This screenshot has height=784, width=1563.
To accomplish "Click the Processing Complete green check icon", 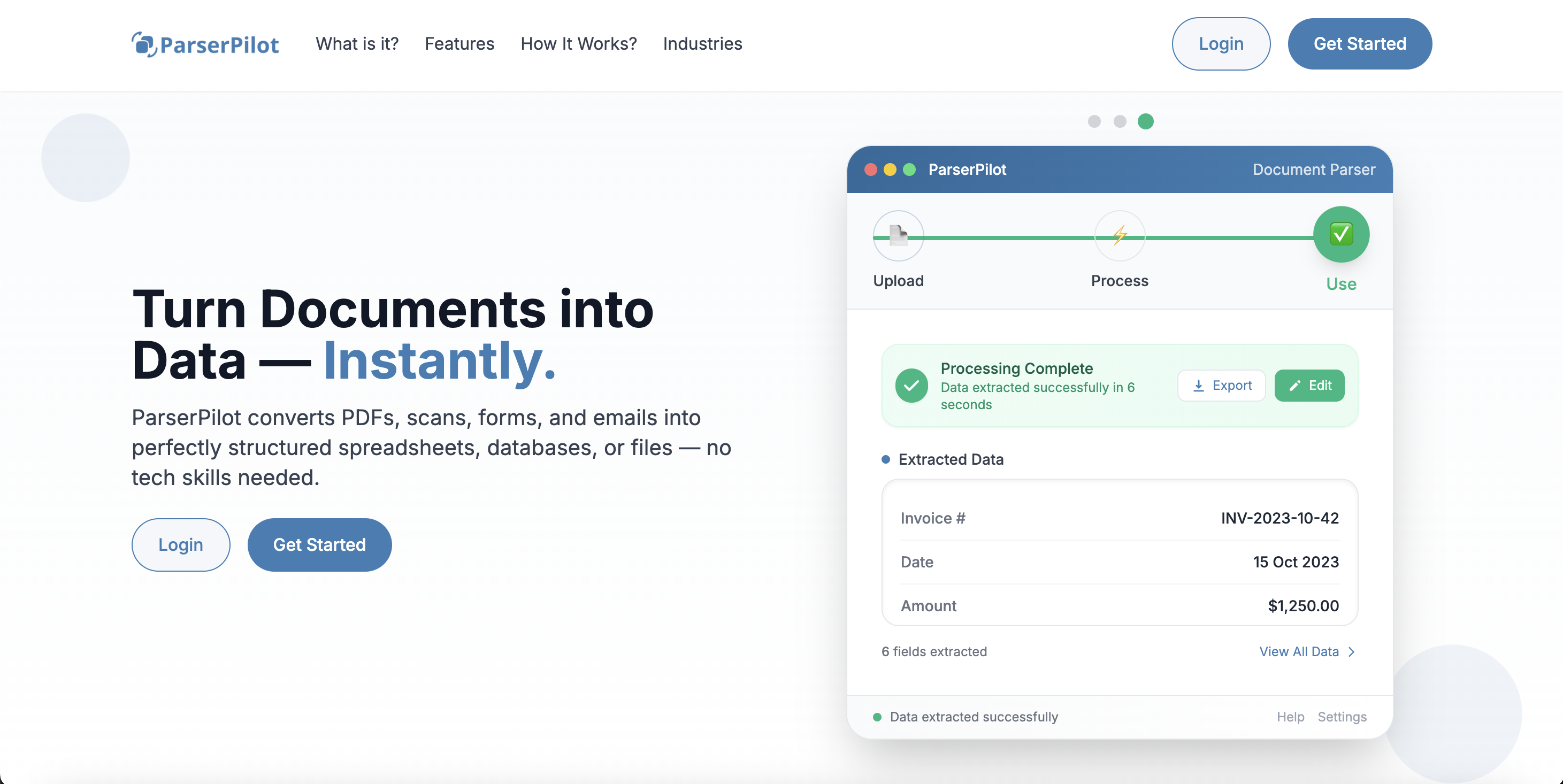I will 911,386.
